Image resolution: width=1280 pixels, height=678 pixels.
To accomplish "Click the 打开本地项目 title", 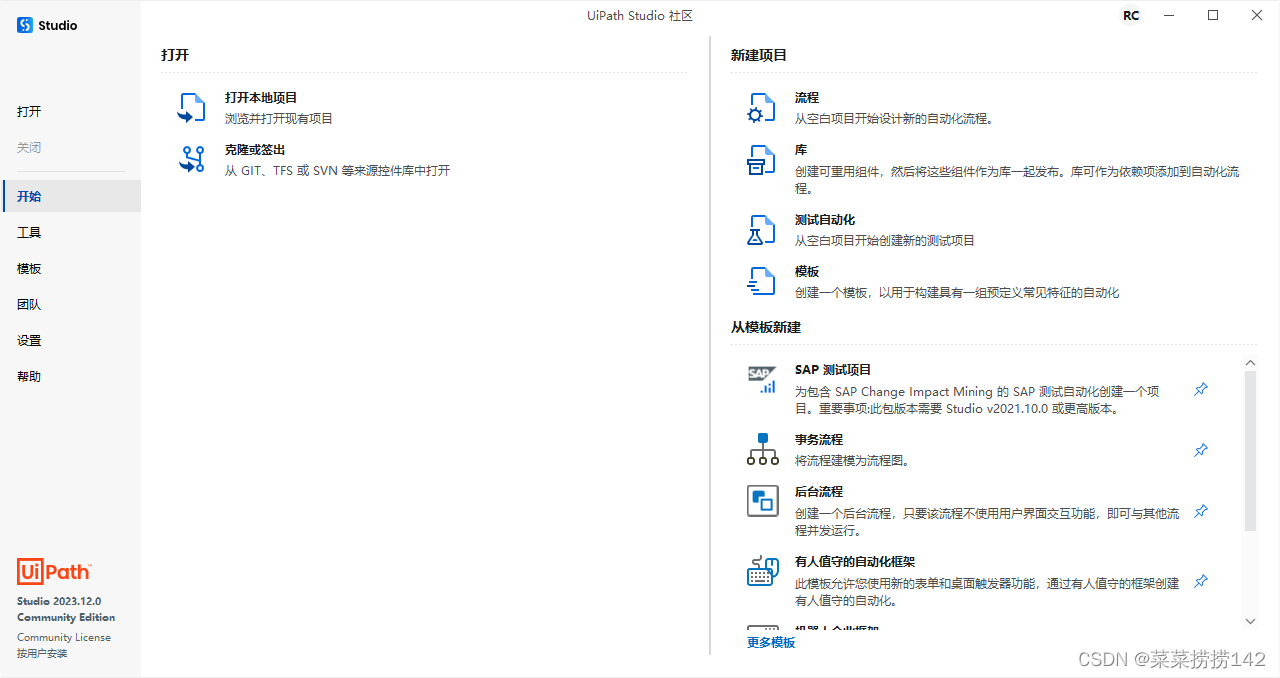I will point(261,98).
